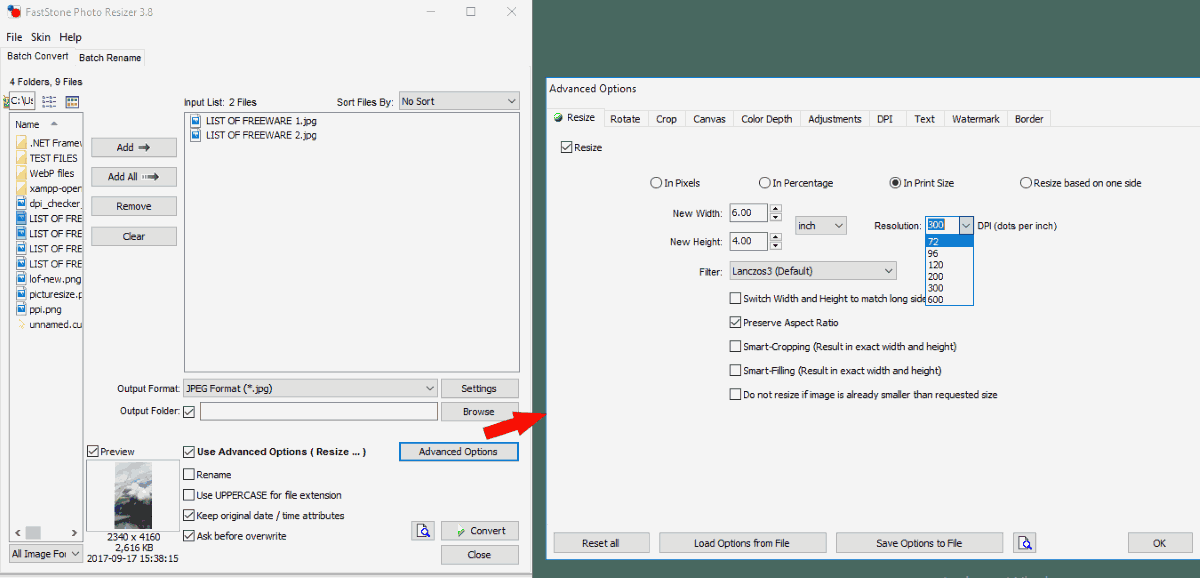Click the horizontal scrollbar in file browser
The image size is (1200, 578).
point(47,532)
